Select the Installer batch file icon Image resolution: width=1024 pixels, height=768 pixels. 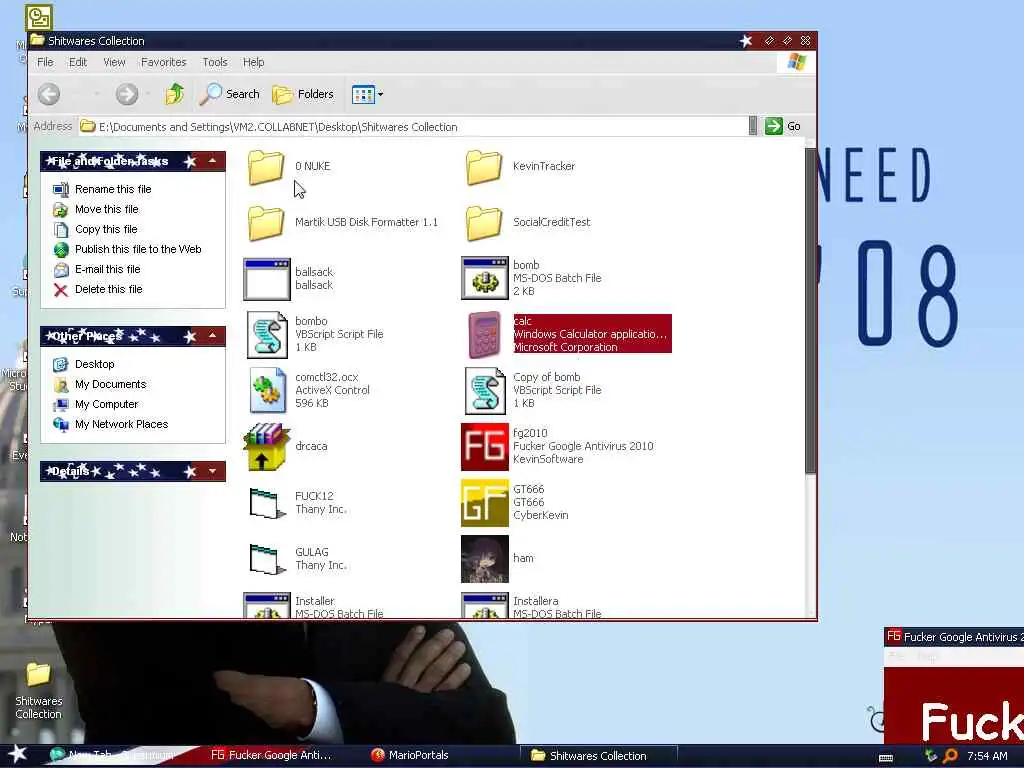pos(266,605)
